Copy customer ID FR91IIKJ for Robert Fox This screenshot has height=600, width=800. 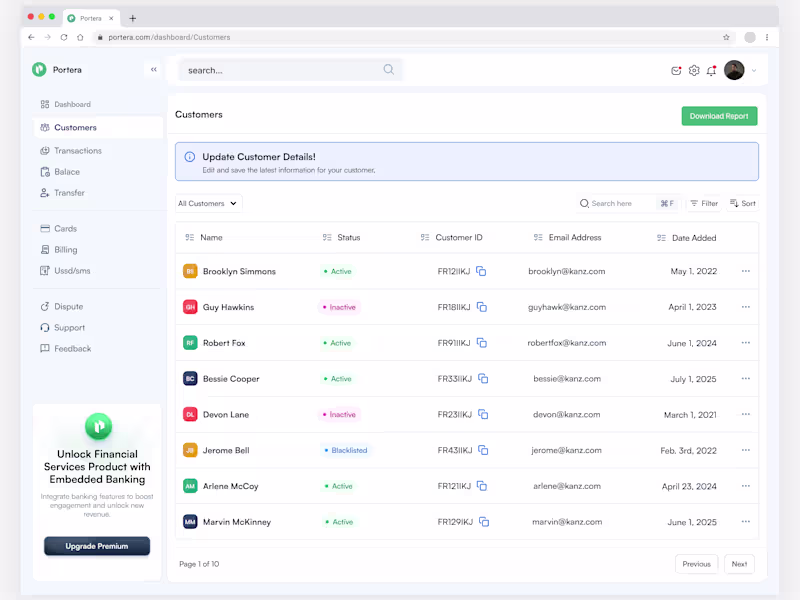pyautogui.click(x=482, y=342)
